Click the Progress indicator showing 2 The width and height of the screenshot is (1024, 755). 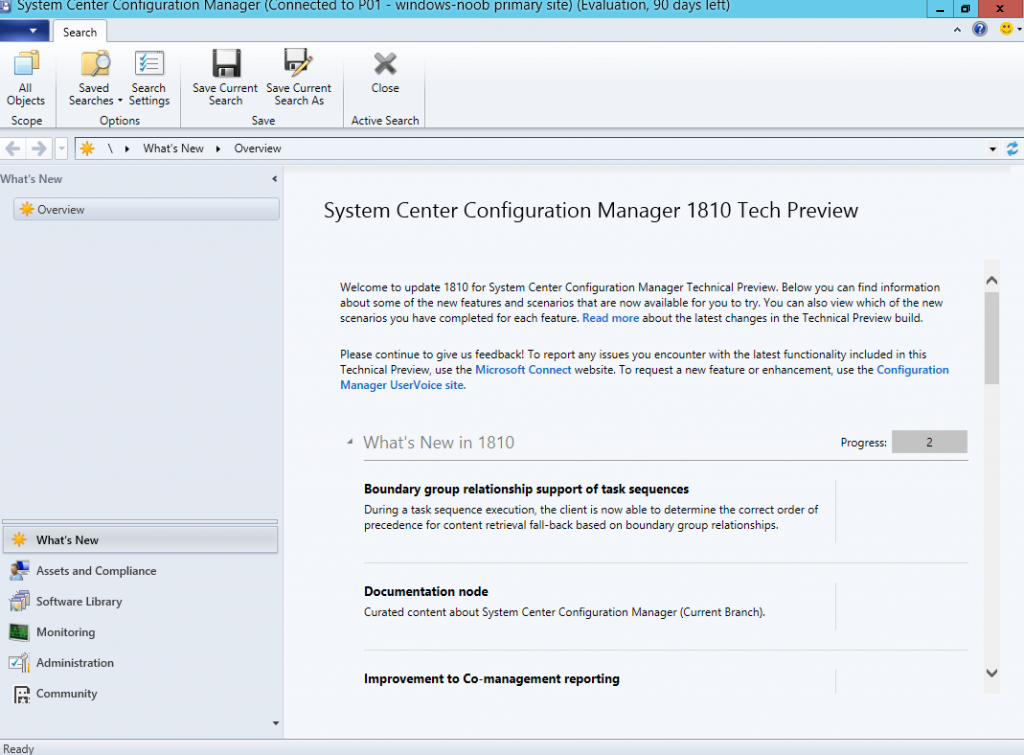tap(929, 442)
